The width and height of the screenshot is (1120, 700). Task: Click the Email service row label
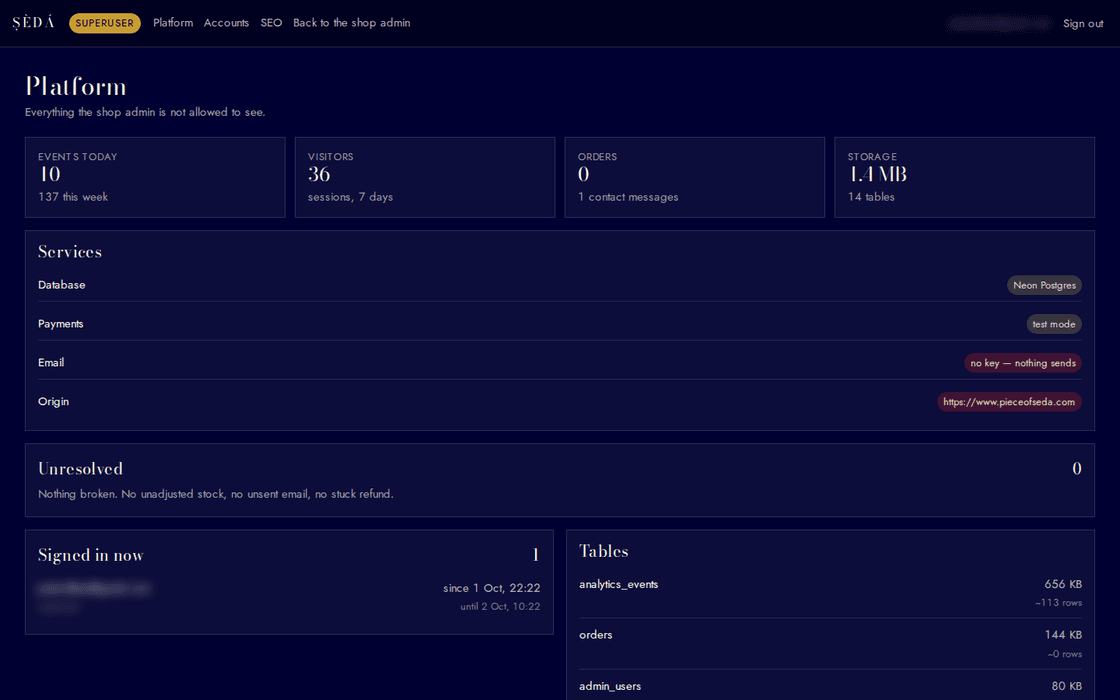51,362
